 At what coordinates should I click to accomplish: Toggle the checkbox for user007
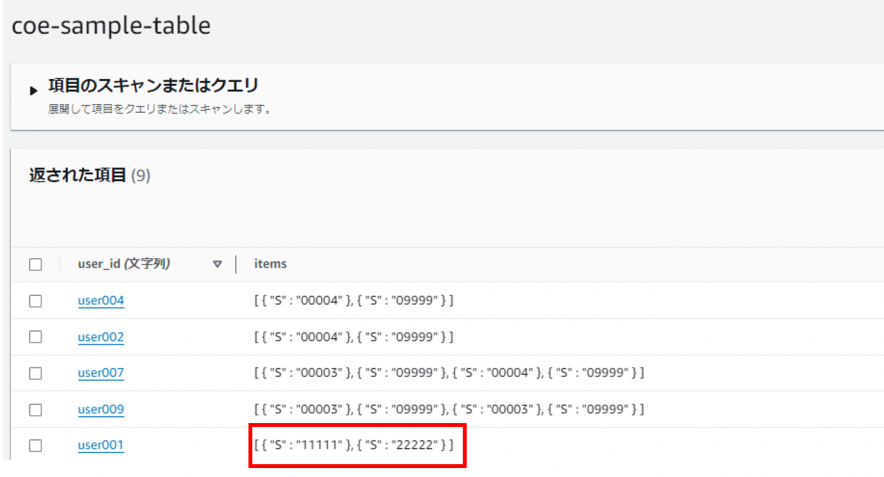(x=36, y=373)
